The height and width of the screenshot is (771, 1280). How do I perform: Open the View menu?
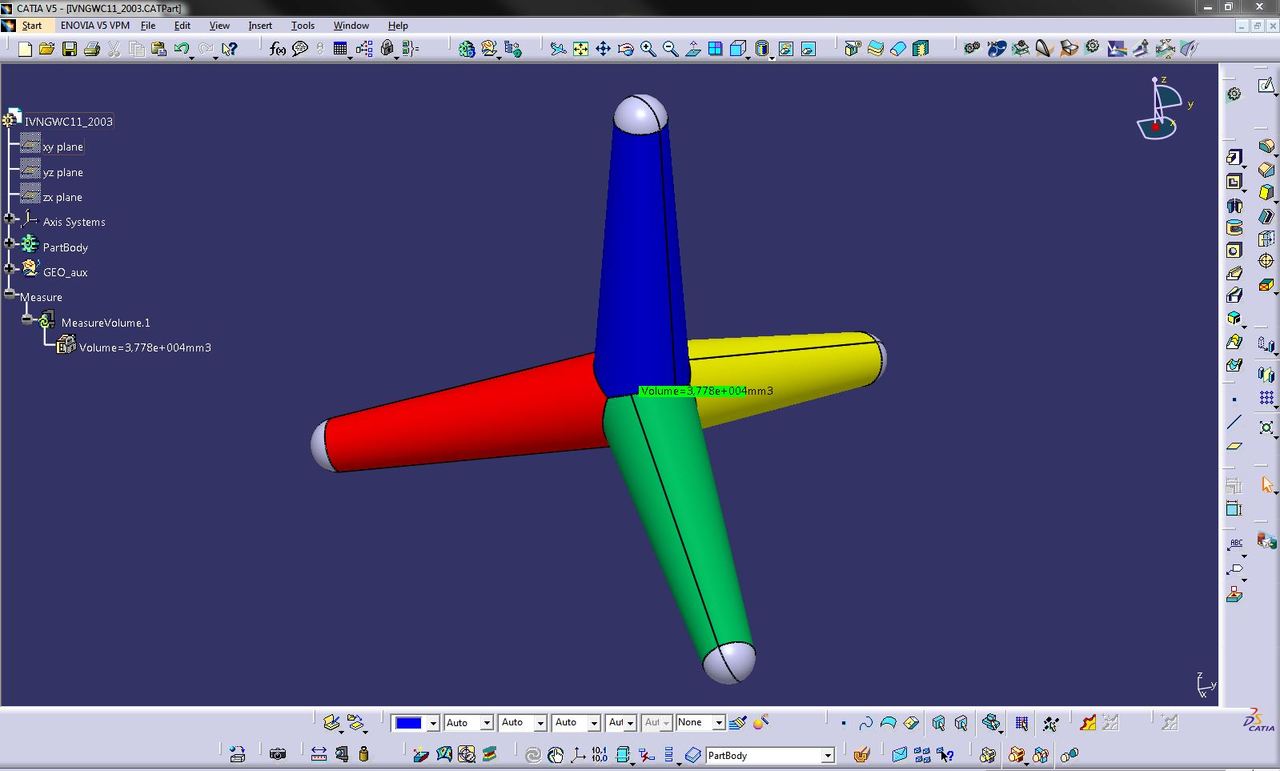pyautogui.click(x=219, y=25)
